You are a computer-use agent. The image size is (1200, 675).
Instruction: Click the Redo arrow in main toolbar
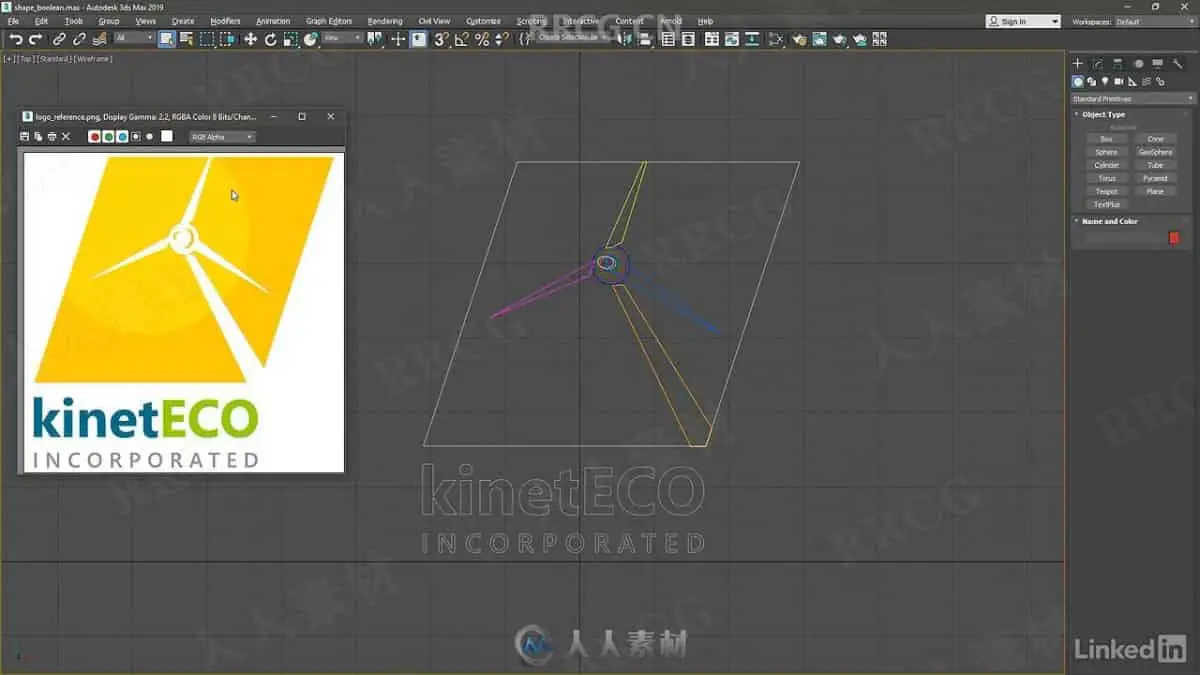[35, 39]
